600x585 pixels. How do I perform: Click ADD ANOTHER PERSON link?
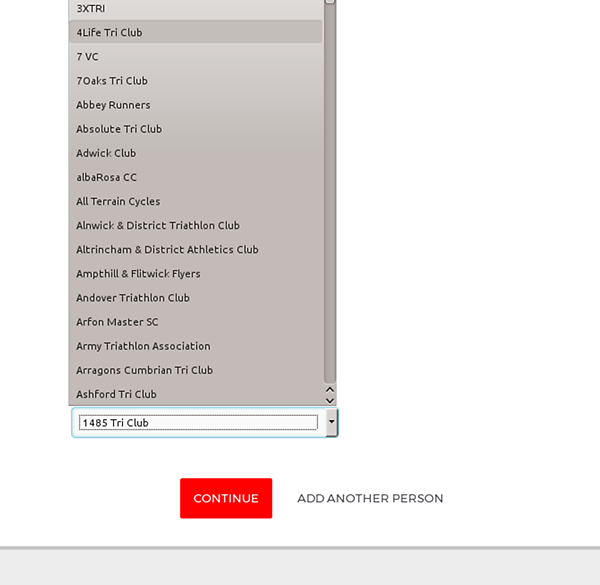370,498
